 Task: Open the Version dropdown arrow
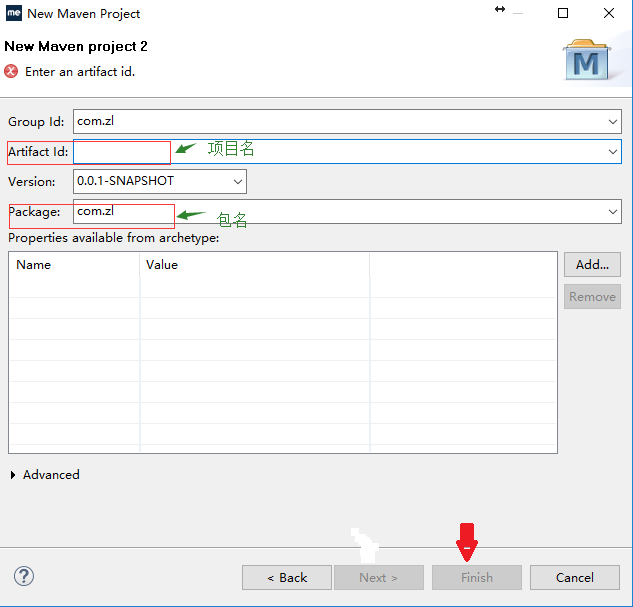tap(238, 182)
